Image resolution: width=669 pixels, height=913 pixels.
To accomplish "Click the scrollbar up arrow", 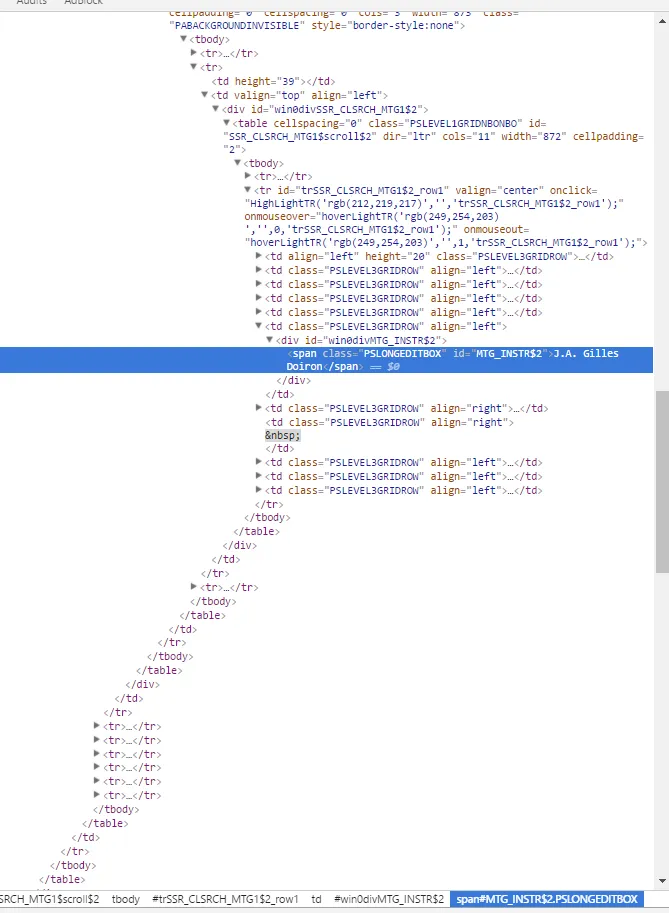I will click(662, 21).
